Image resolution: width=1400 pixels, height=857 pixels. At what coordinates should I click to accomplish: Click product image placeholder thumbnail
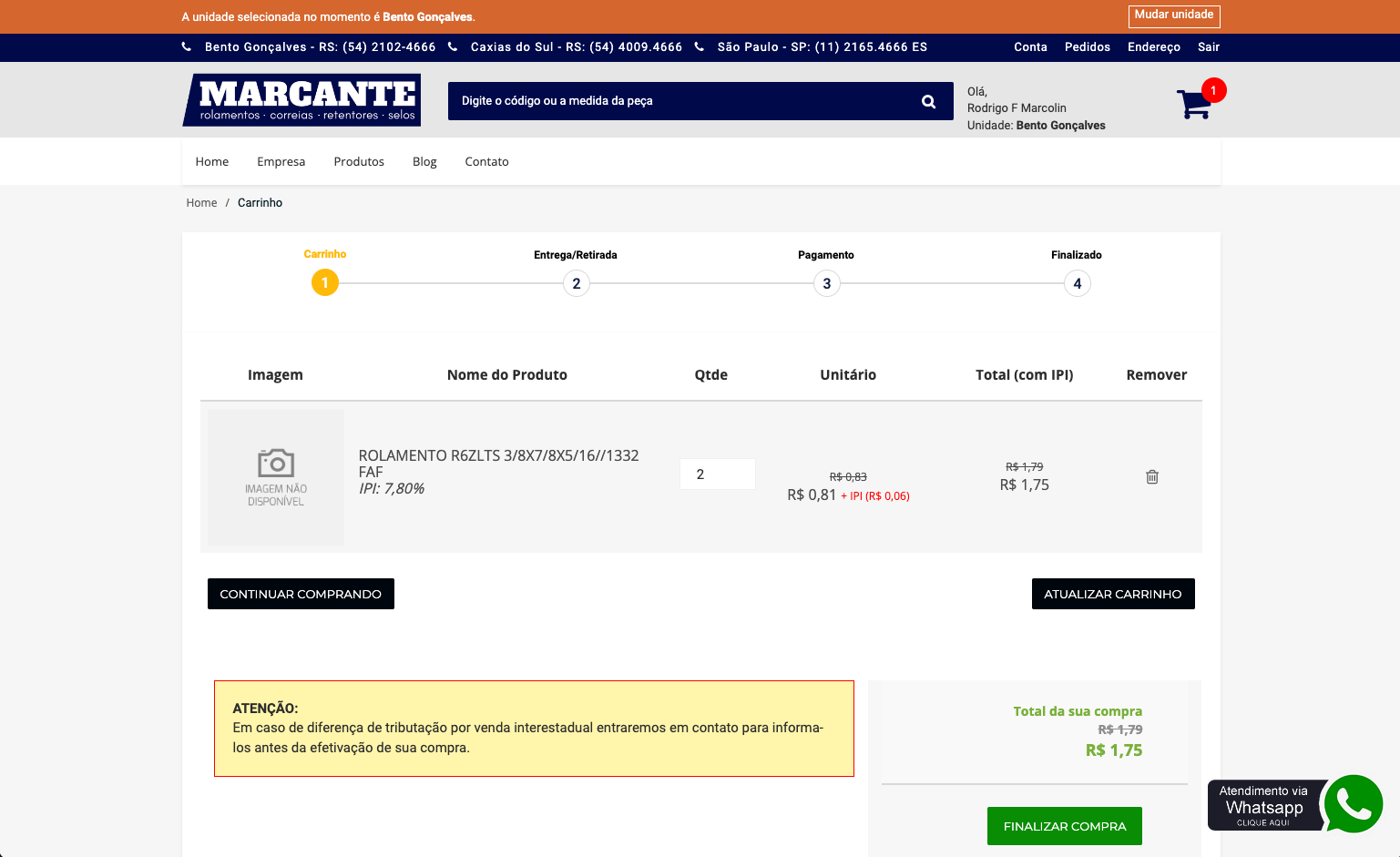tap(276, 477)
